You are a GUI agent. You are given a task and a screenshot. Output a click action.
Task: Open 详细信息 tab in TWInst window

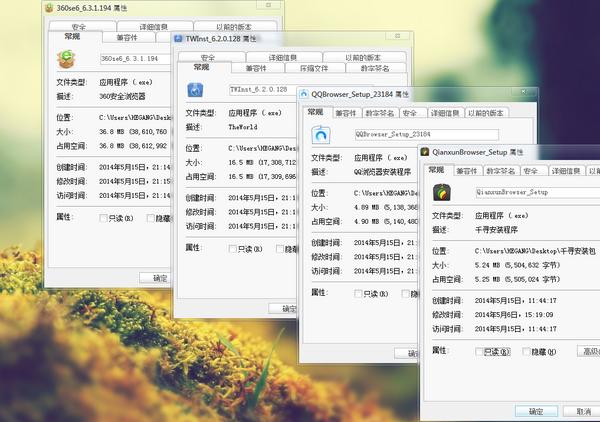tap(284, 57)
